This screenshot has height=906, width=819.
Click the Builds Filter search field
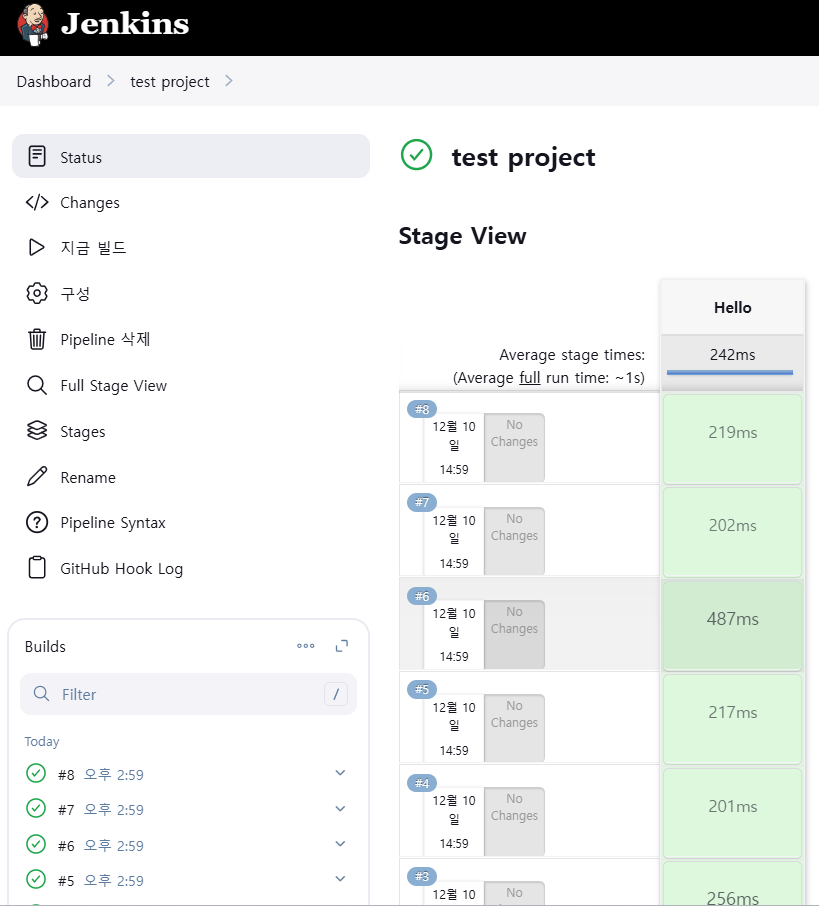click(x=188, y=694)
